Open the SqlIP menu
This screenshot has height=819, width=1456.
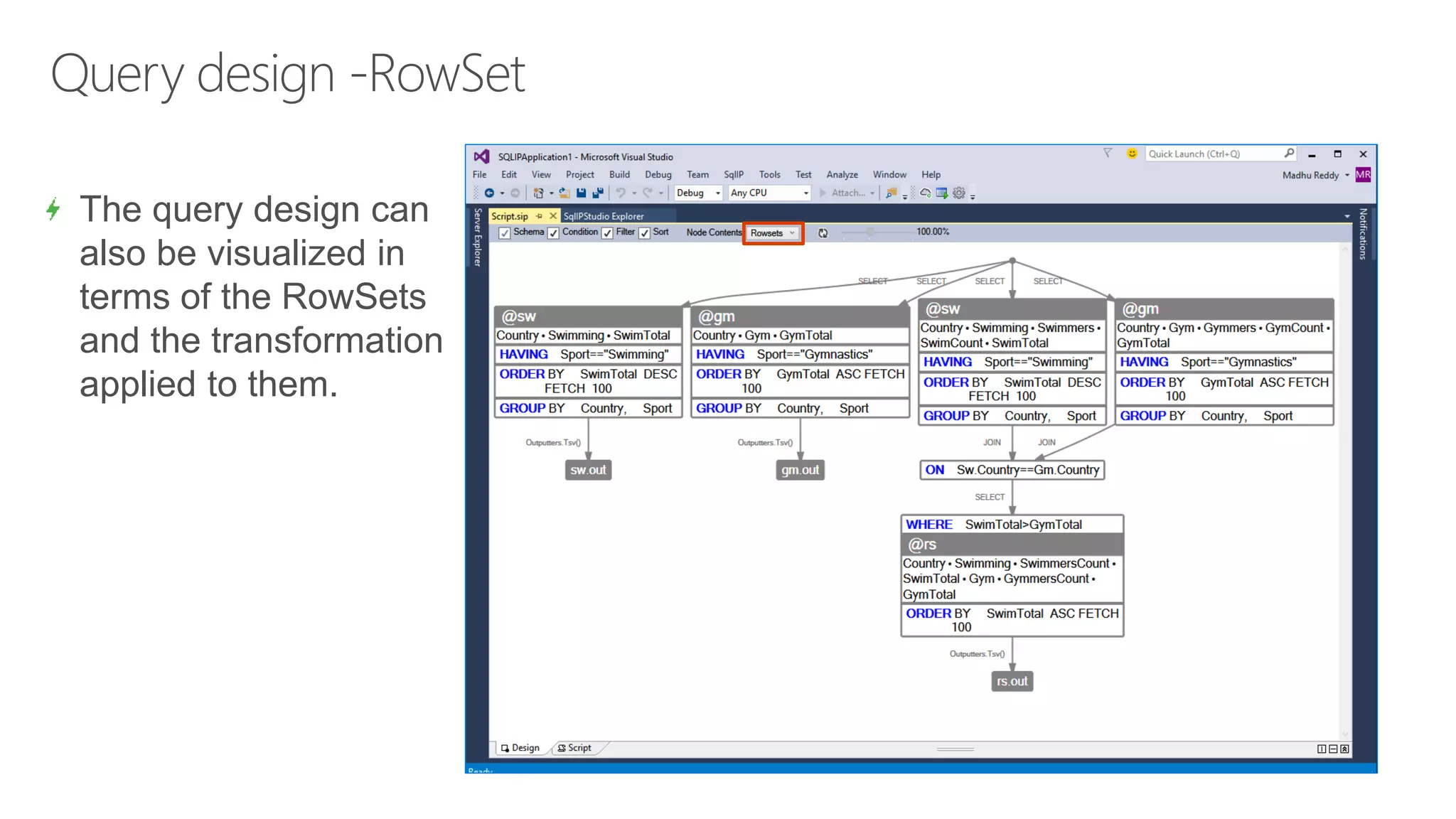point(734,174)
